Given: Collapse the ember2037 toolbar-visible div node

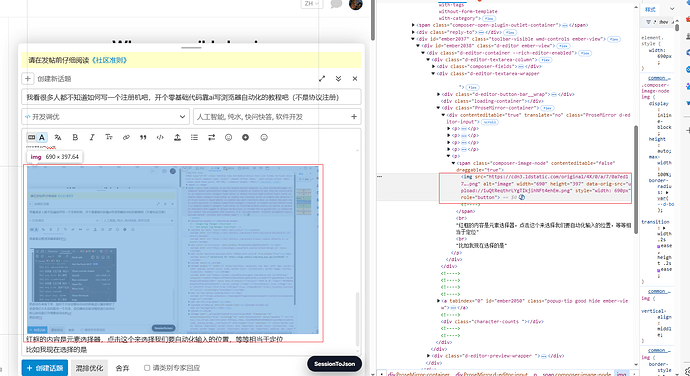Looking at the screenshot, I should 413,39.
